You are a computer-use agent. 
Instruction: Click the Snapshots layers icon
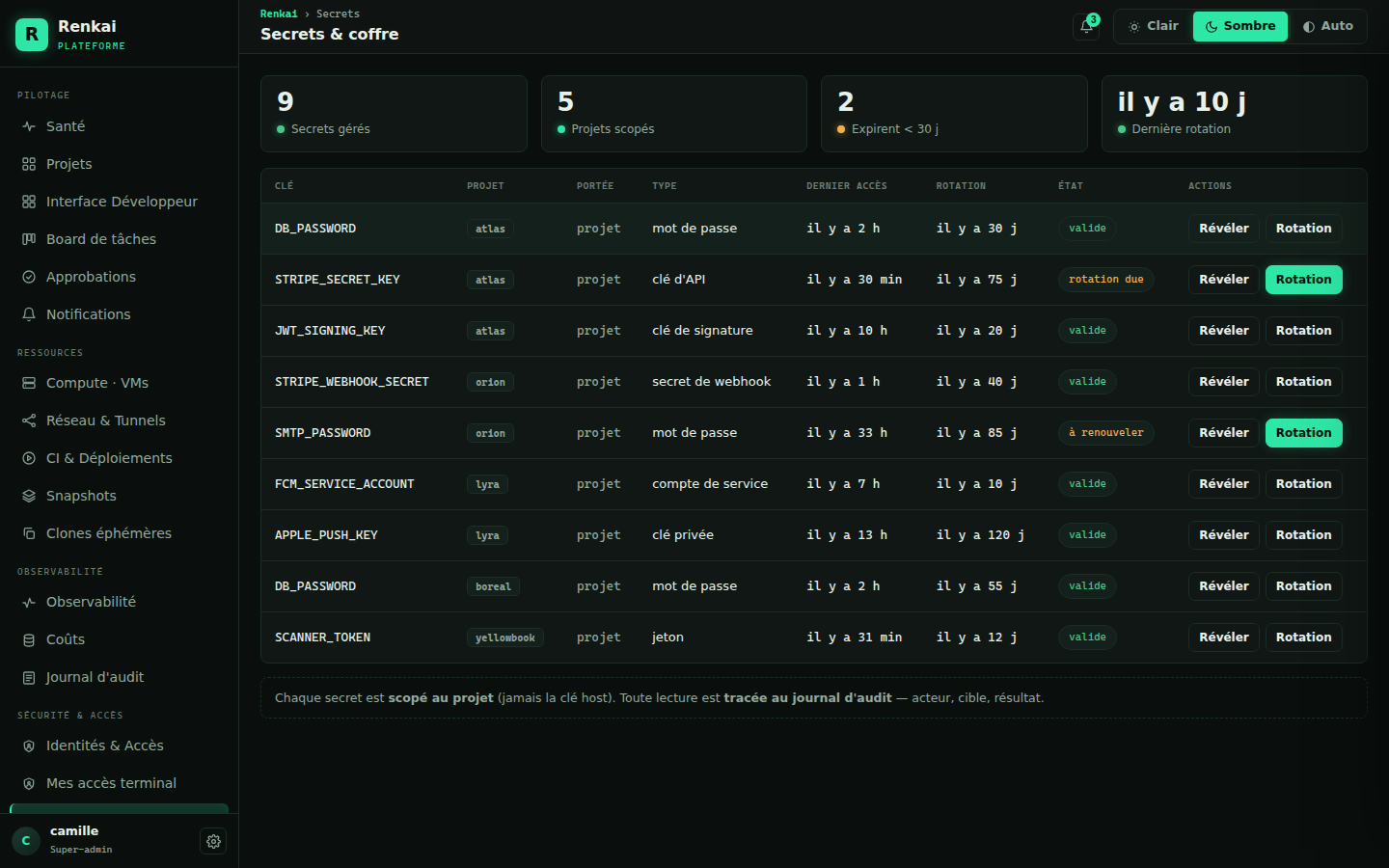29,496
